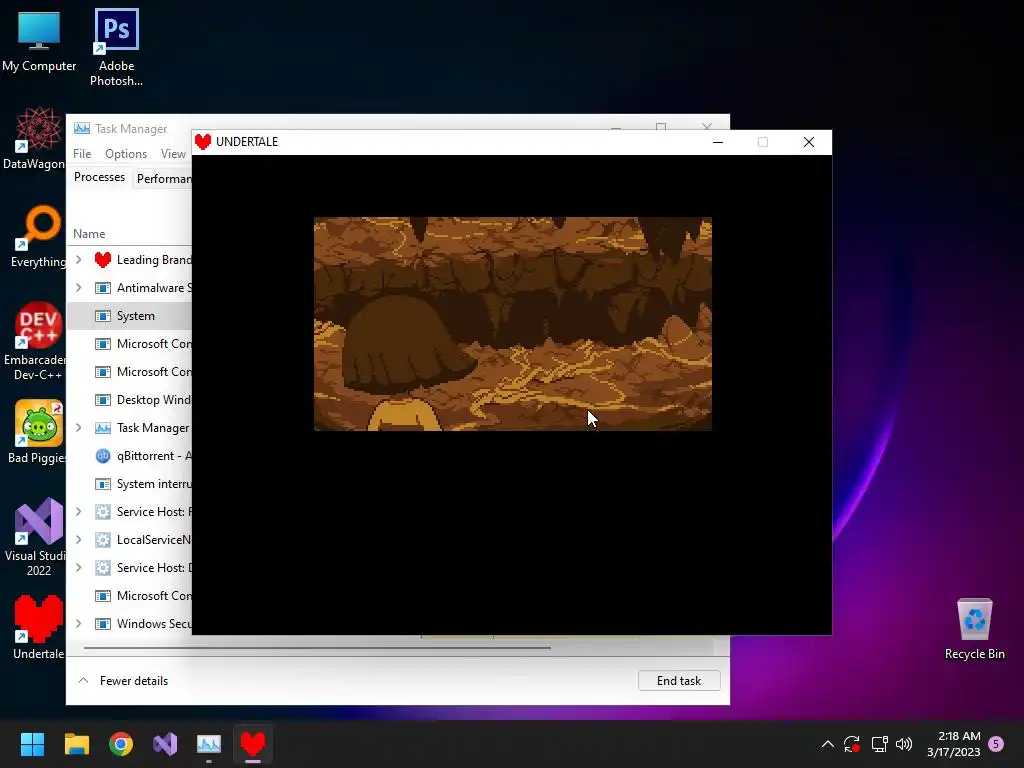Expand the second Service Host row
1024x768 pixels.
pos(78,568)
